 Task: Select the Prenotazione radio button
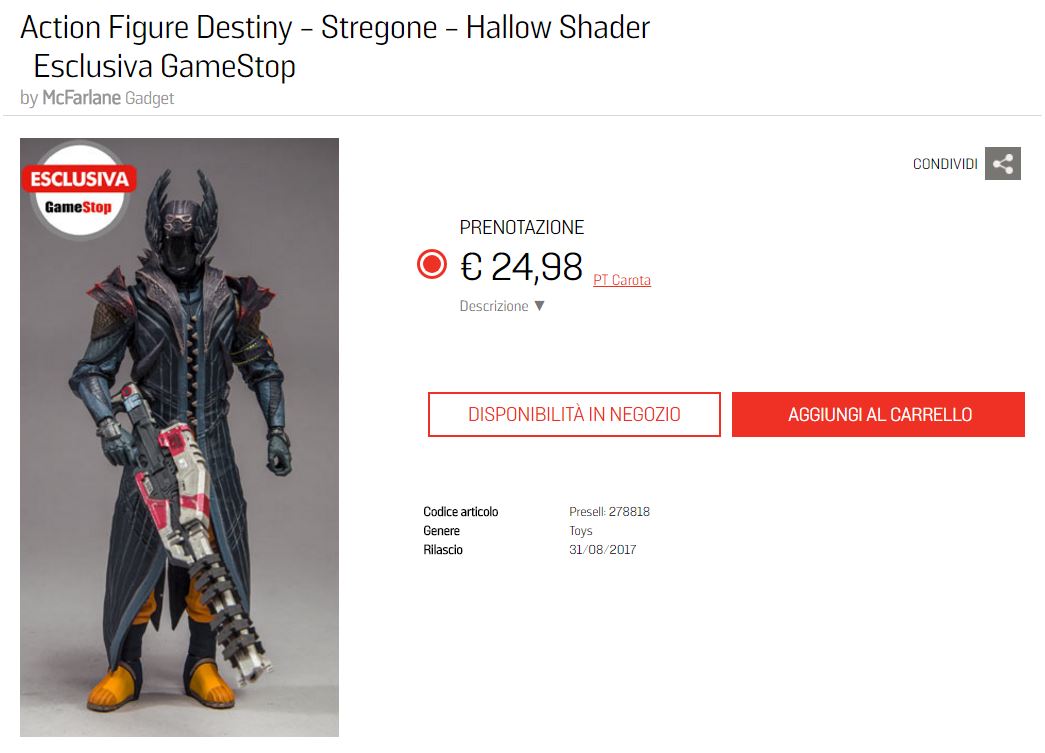coord(432,265)
